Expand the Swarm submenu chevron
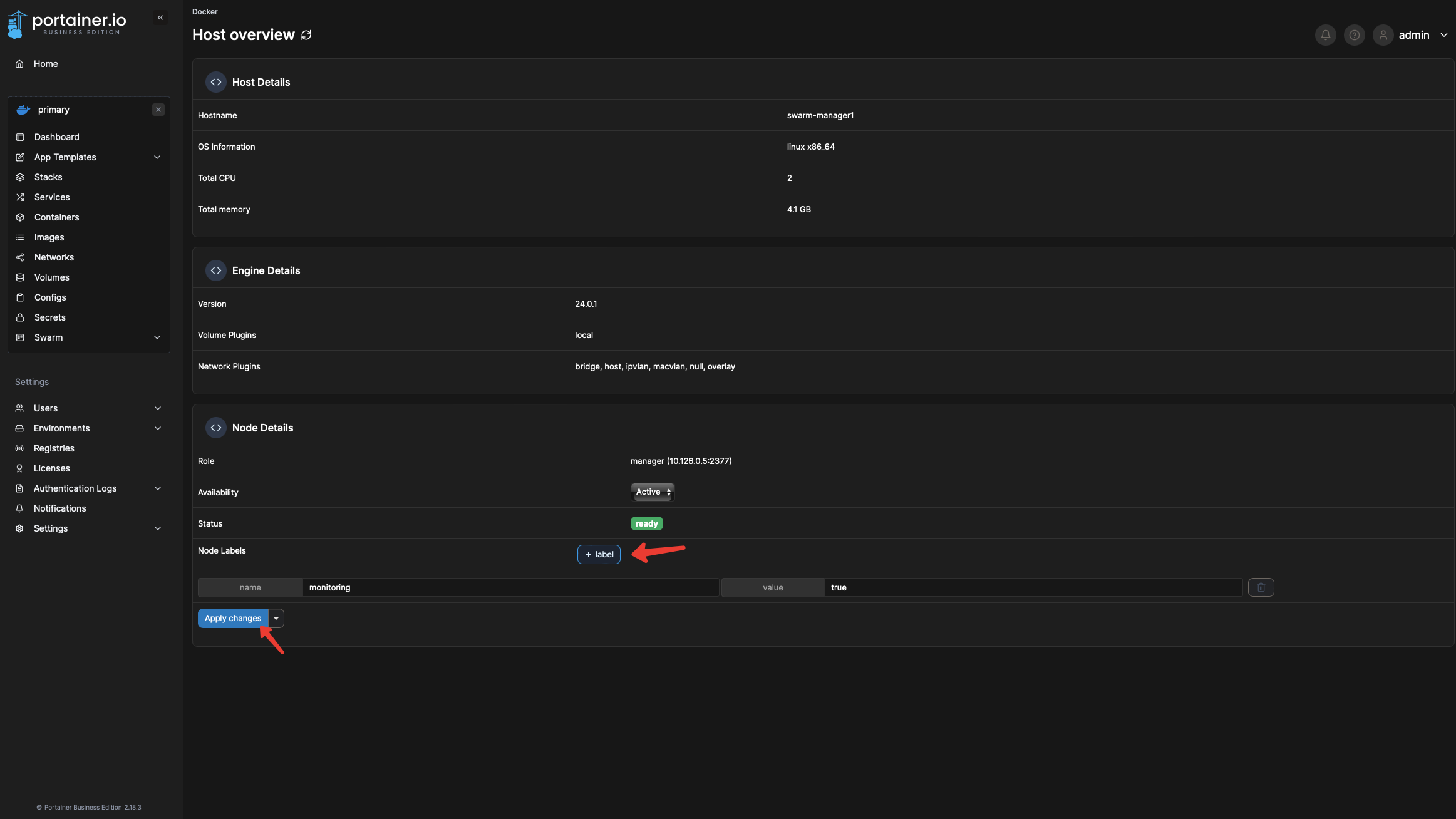This screenshot has height=819, width=1456. pos(157,337)
